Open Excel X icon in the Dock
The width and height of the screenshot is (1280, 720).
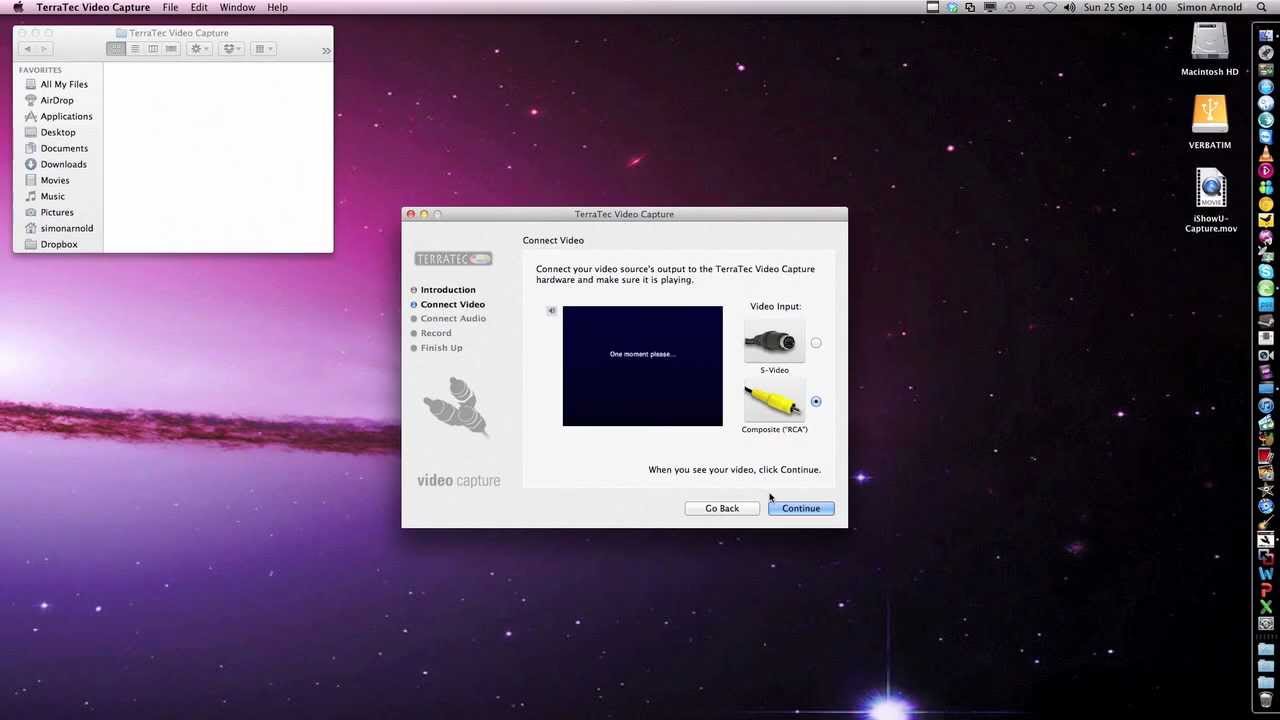pos(1266,607)
